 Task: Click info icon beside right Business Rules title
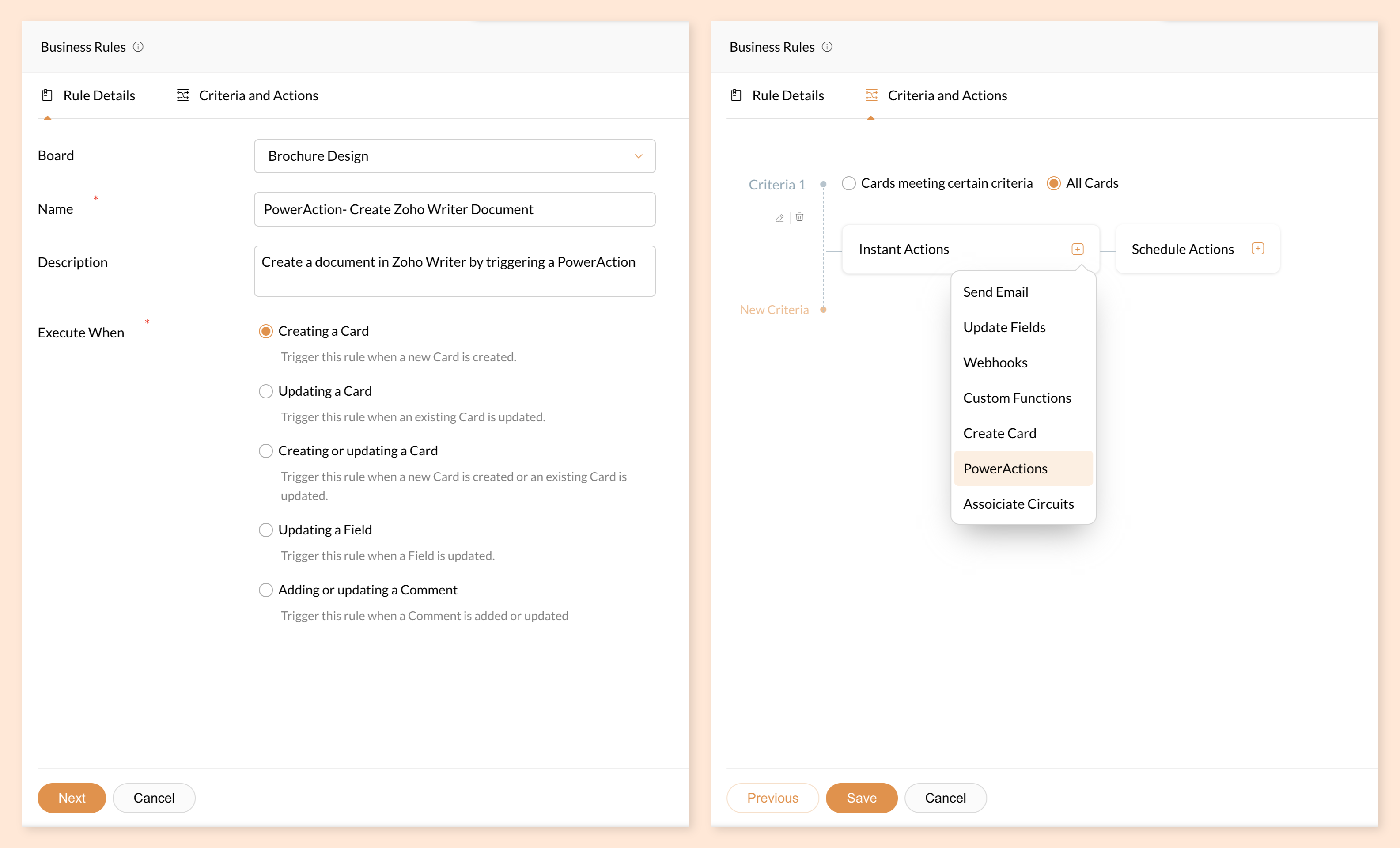click(x=827, y=47)
